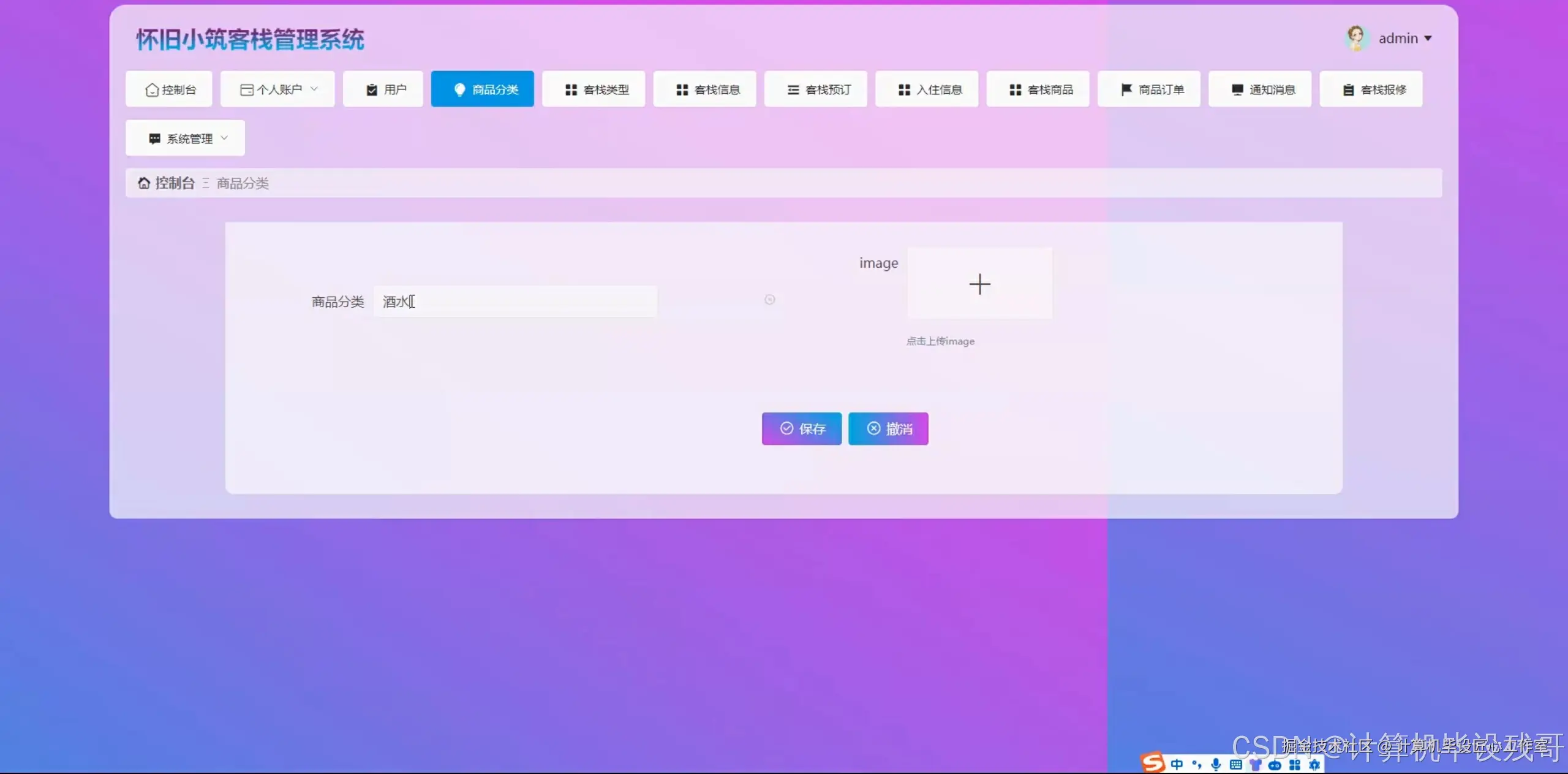Click the home icon in the breadcrumb
The width and height of the screenshot is (1568, 774).
(144, 183)
